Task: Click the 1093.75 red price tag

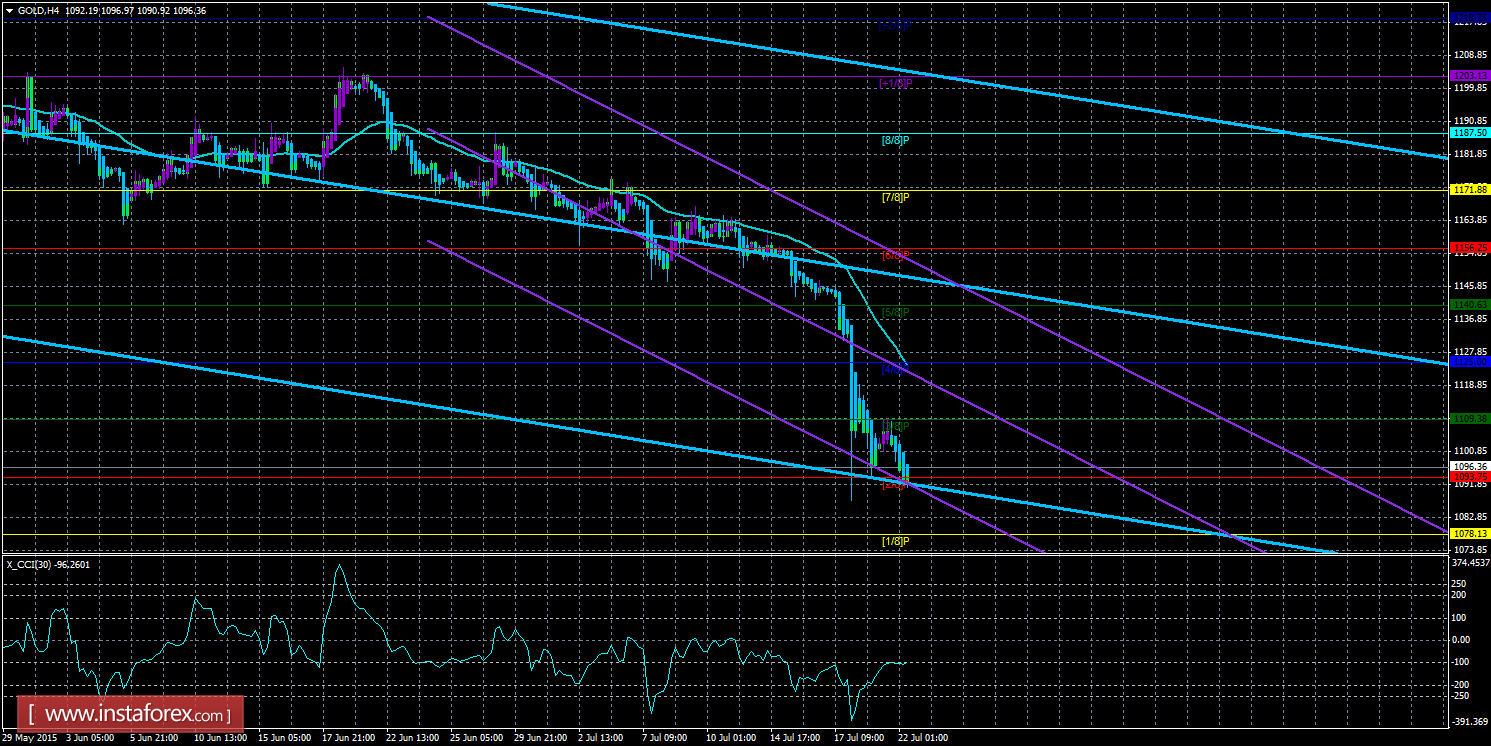Action: 1469,477
